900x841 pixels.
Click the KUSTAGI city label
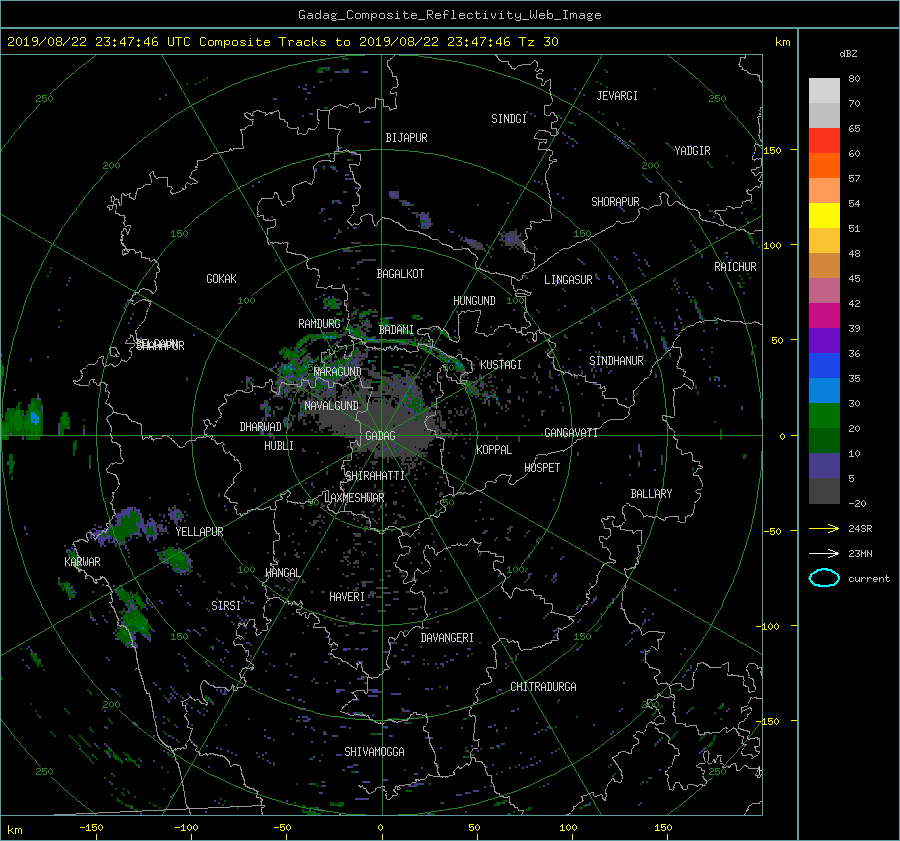pos(501,365)
